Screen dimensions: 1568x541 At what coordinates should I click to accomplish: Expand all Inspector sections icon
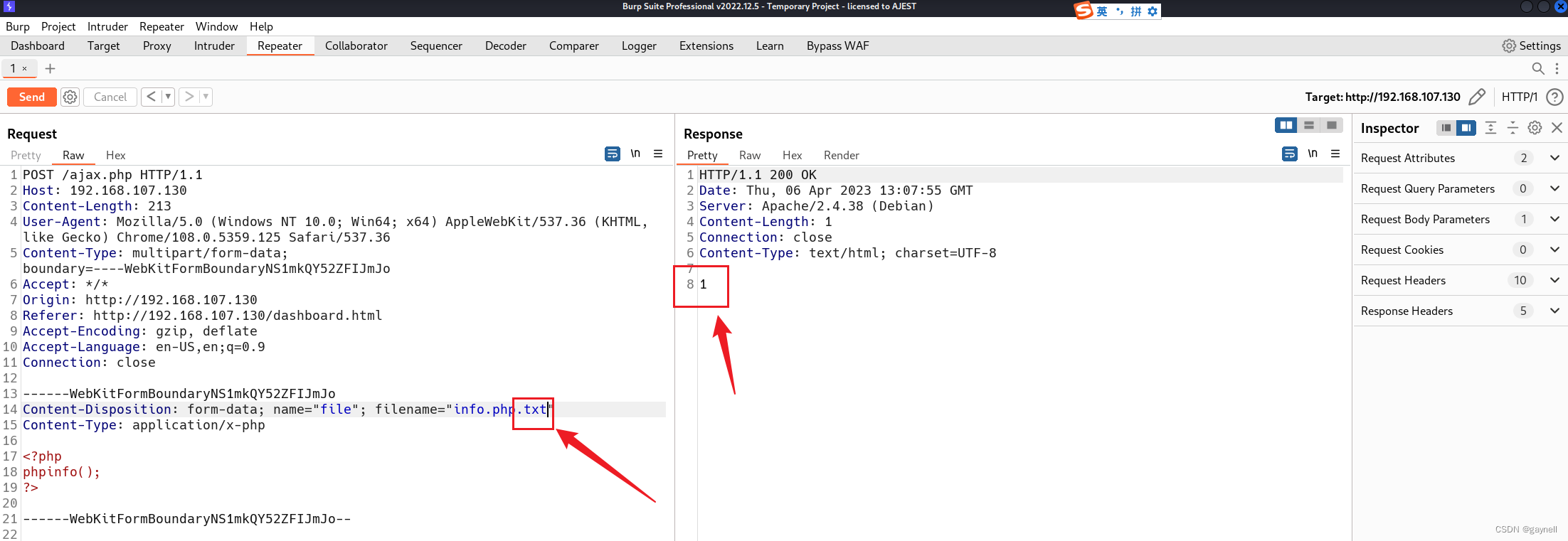[1491, 128]
